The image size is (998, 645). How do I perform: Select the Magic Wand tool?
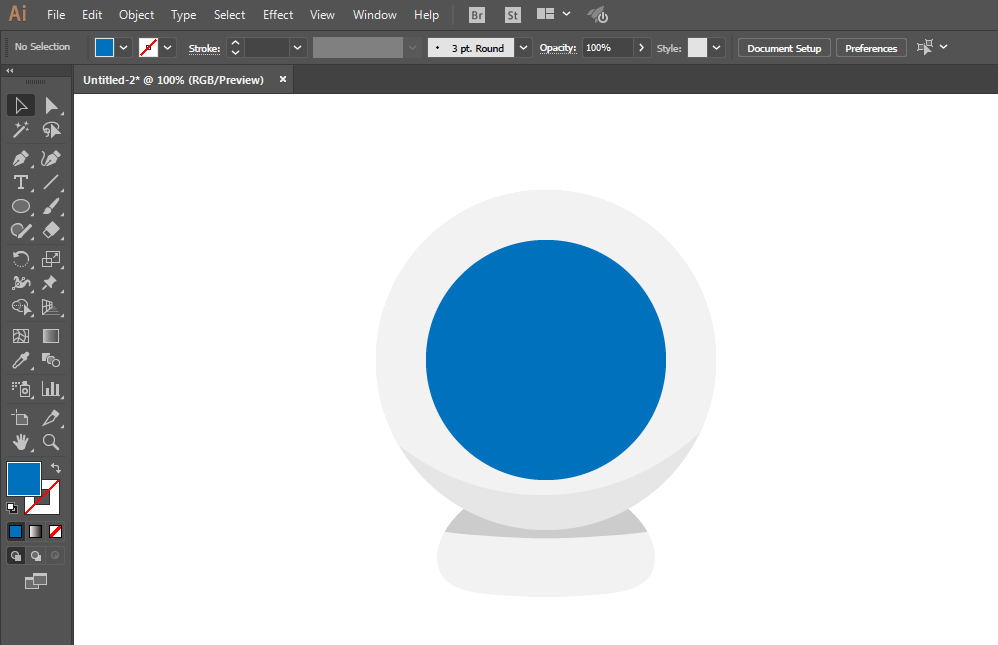point(20,130)
